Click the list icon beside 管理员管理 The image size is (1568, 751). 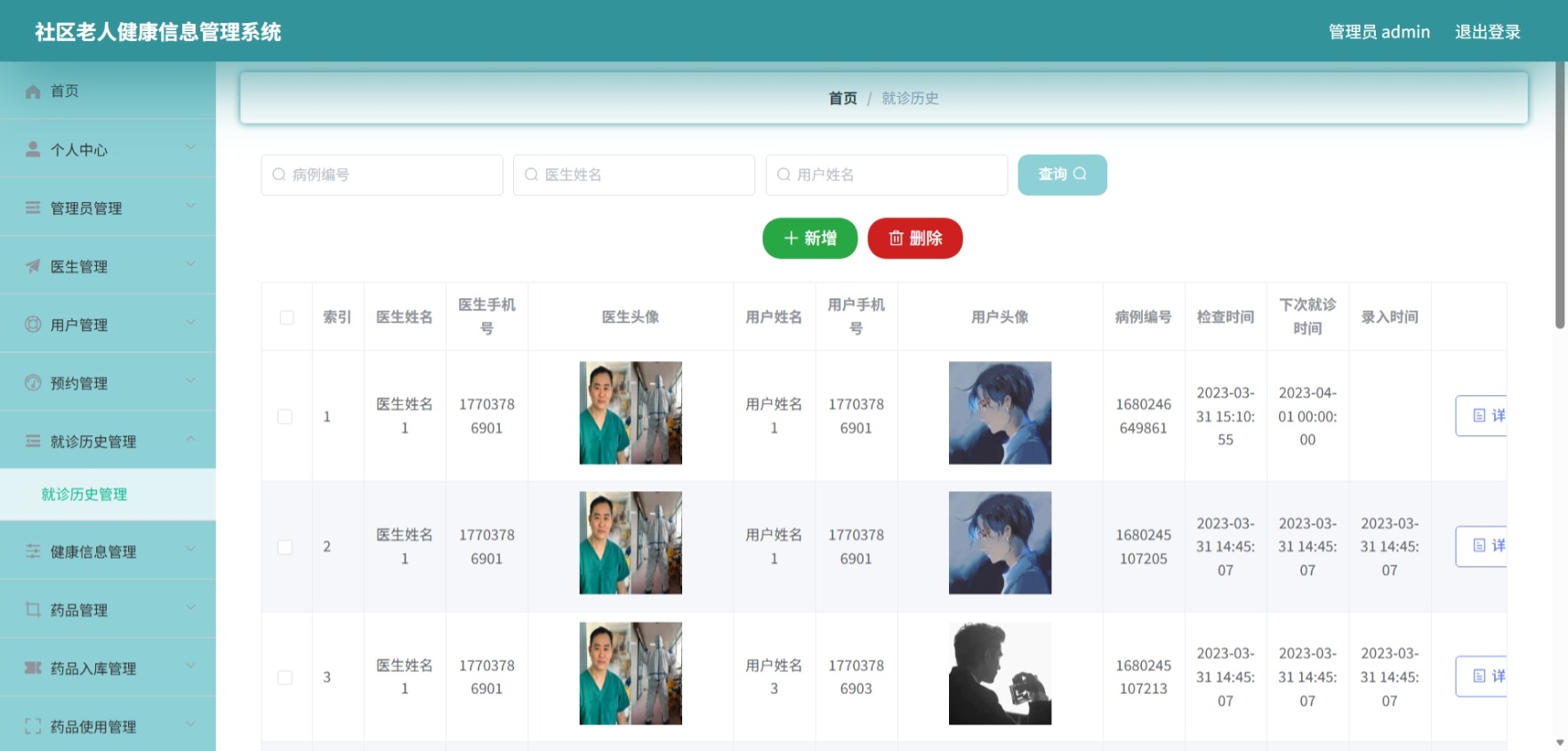tap(33, 207)
